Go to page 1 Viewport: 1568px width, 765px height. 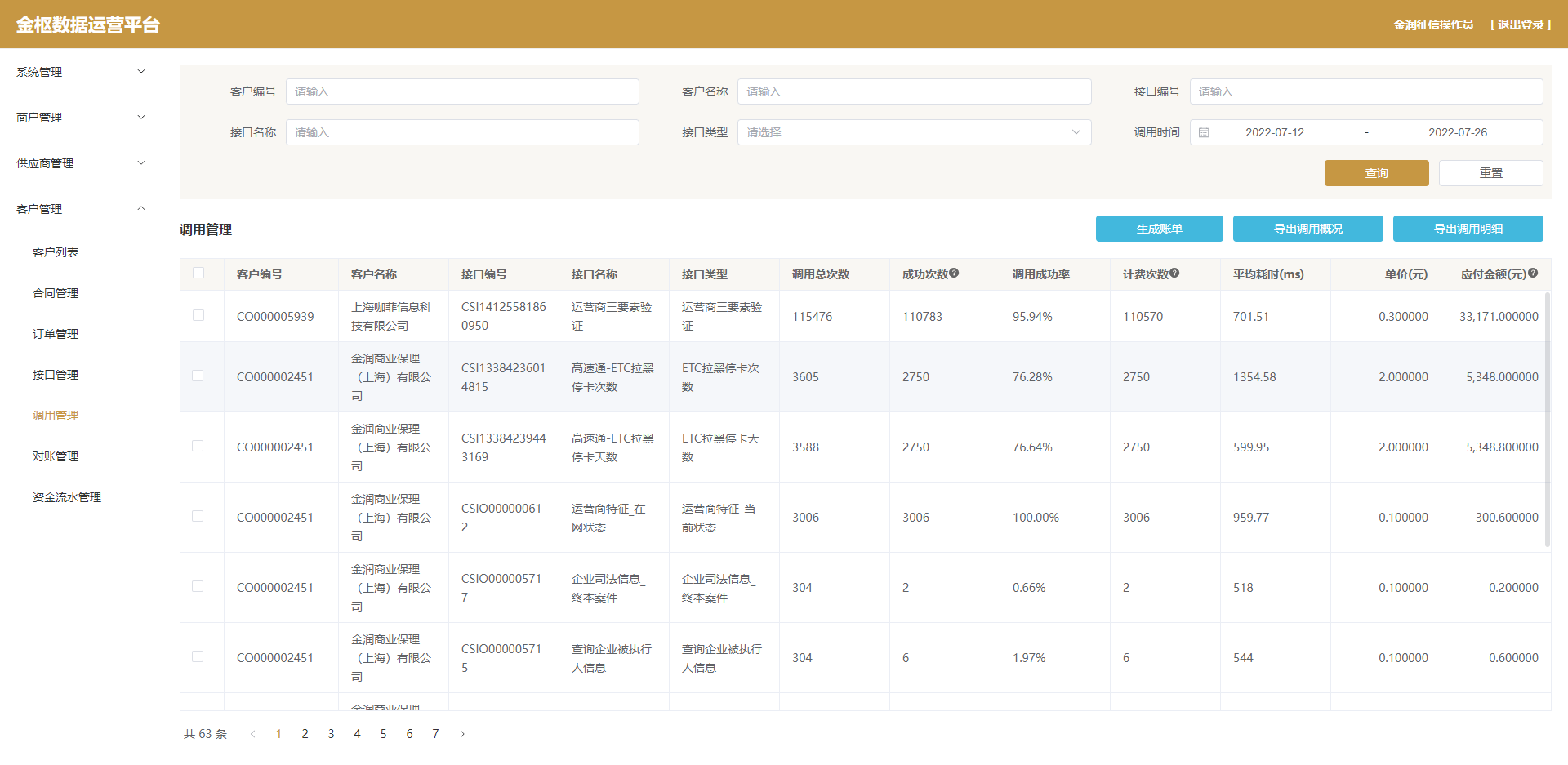[278, 734]
